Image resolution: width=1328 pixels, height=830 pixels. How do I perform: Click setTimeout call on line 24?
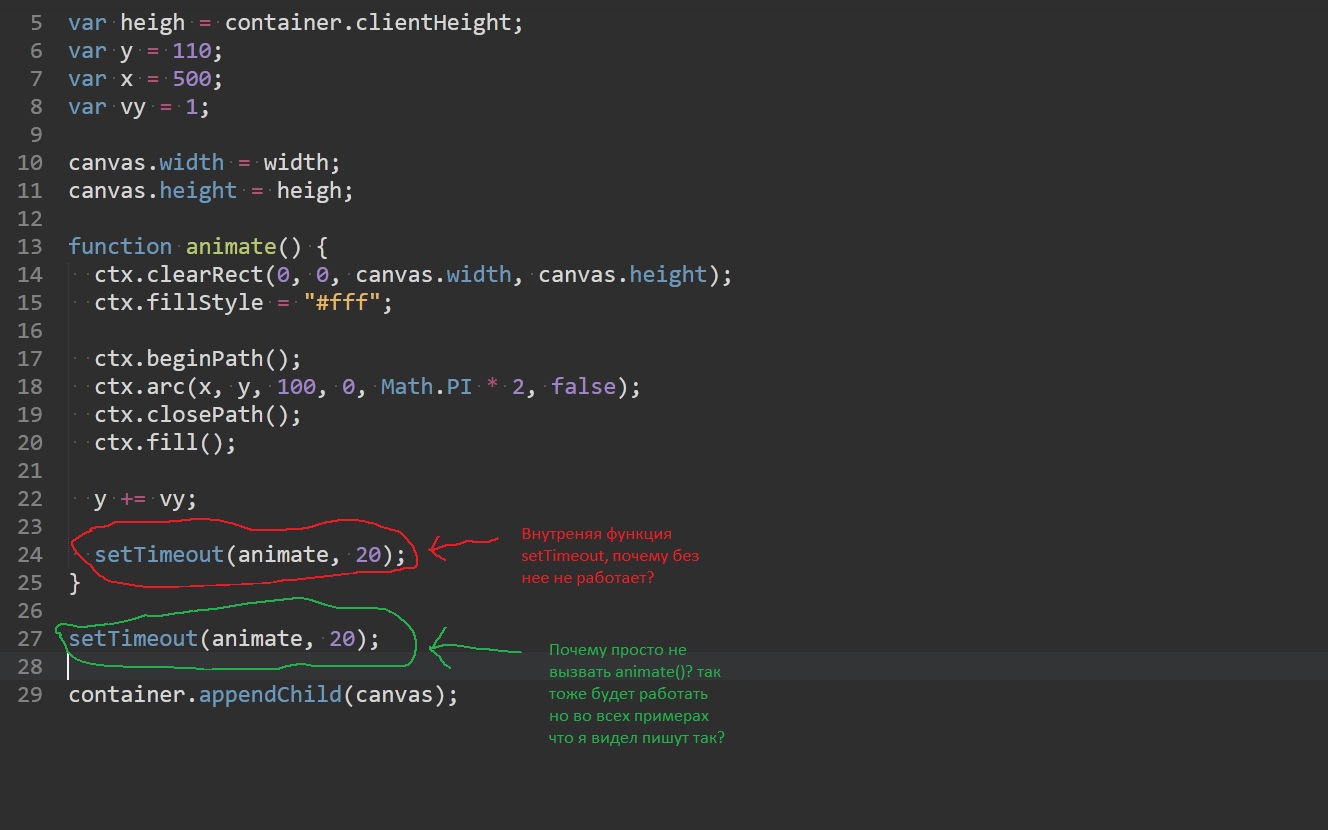[x=251, y=555]
